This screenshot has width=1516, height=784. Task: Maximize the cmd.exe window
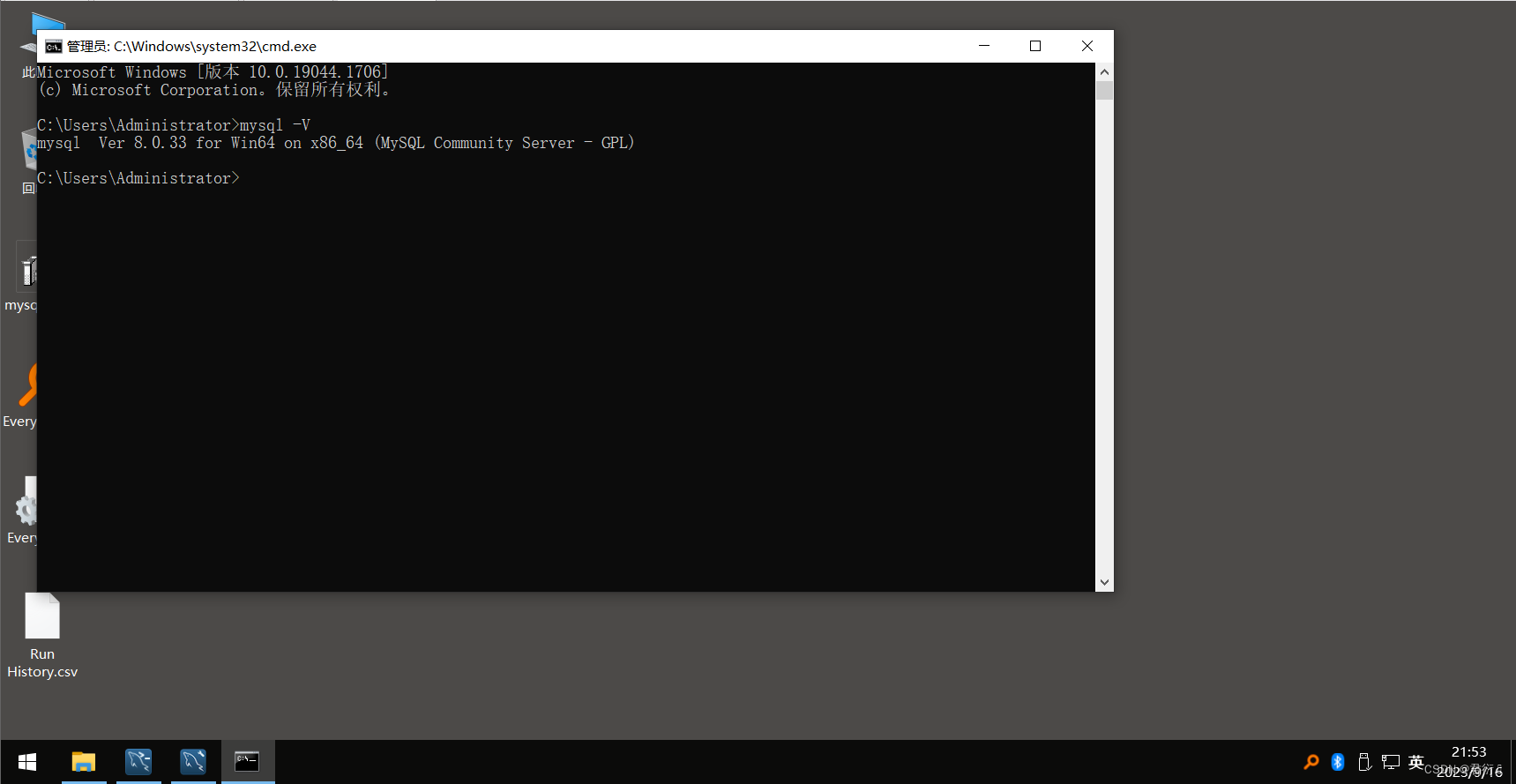coord(1035,46)
